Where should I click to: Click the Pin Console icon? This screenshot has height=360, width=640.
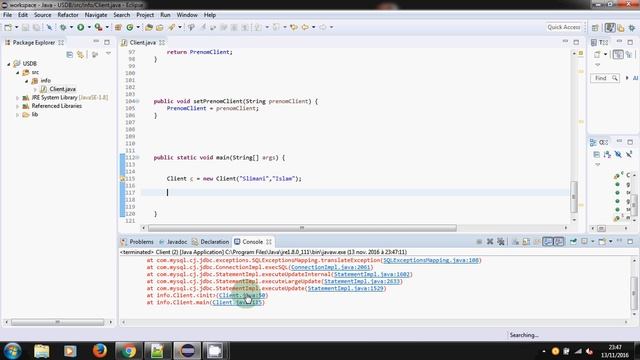[573, 242]
